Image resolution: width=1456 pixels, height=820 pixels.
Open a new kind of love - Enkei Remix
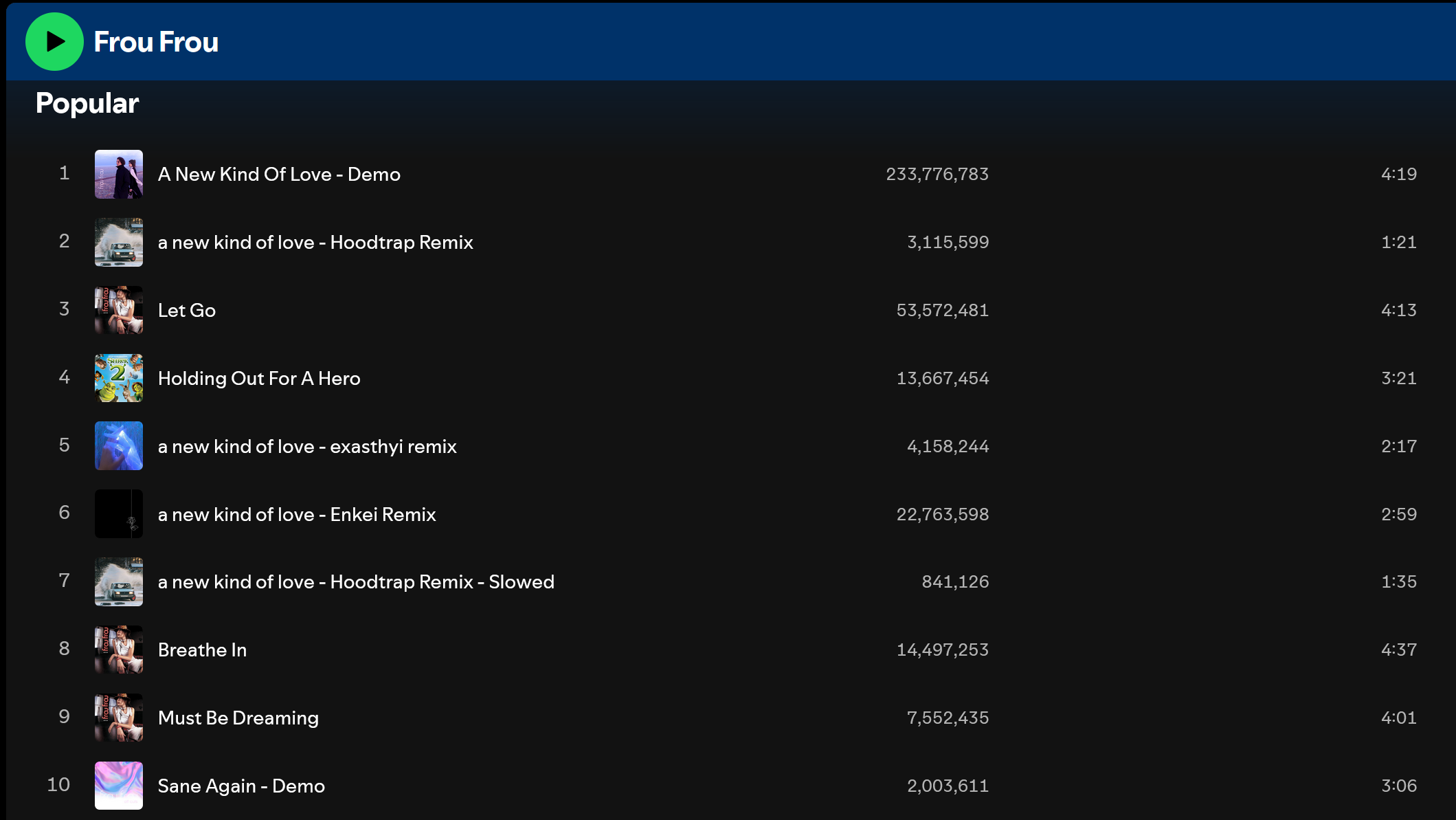pos(297,514)
